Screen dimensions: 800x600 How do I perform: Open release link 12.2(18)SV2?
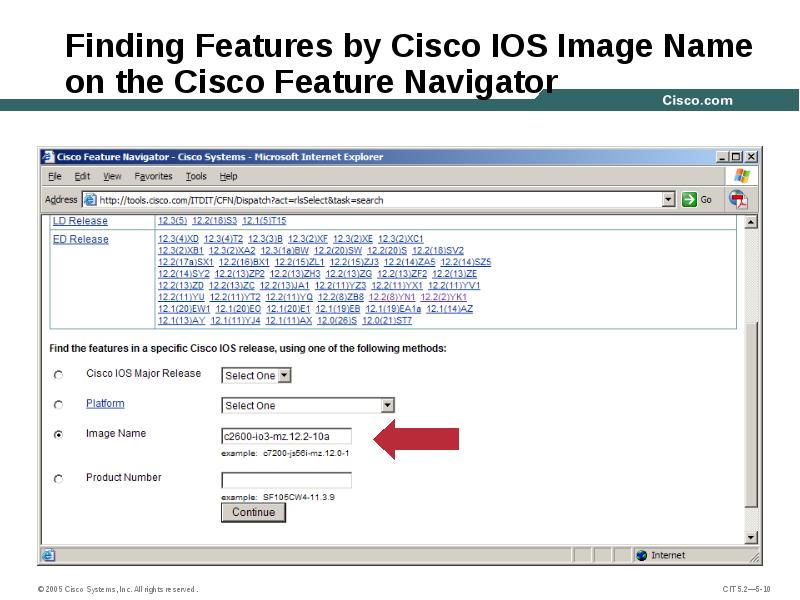(x=438, y=251)
